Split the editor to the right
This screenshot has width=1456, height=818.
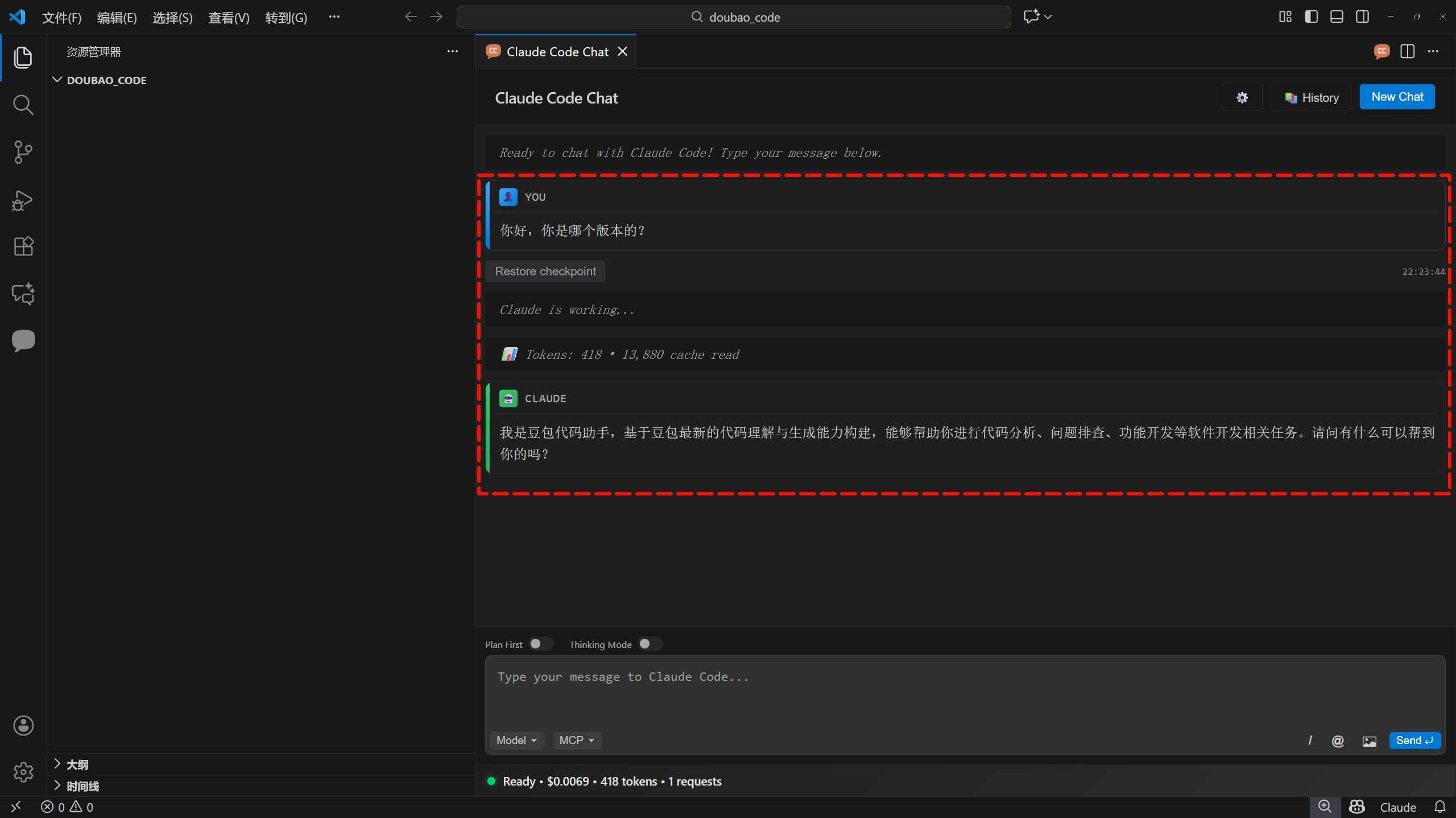pyautogui.click(x=1408, y=51)
